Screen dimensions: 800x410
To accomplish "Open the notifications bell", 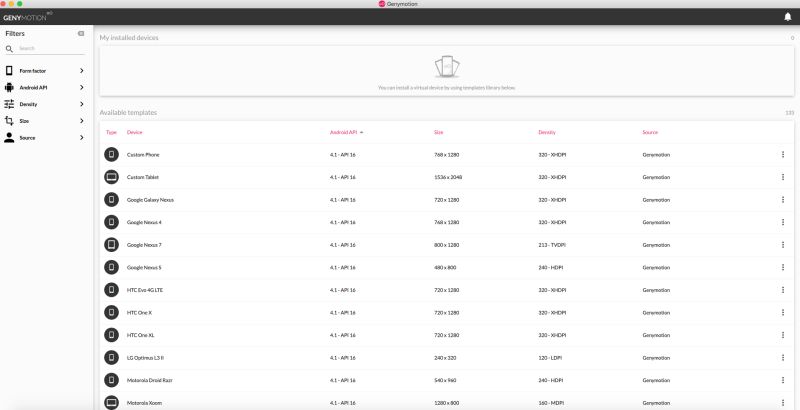I will pyautogui.click(x=788, y=17).
